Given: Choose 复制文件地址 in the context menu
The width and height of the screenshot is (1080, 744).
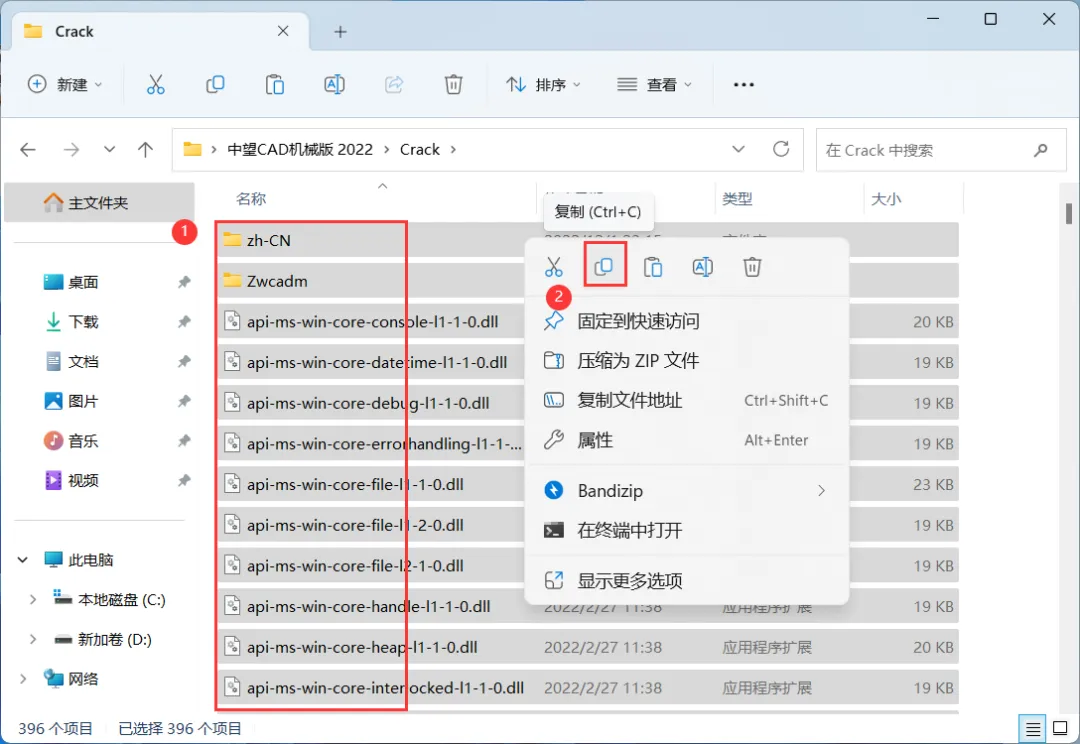Looking at the screenshot, I should tap(687, 400).
